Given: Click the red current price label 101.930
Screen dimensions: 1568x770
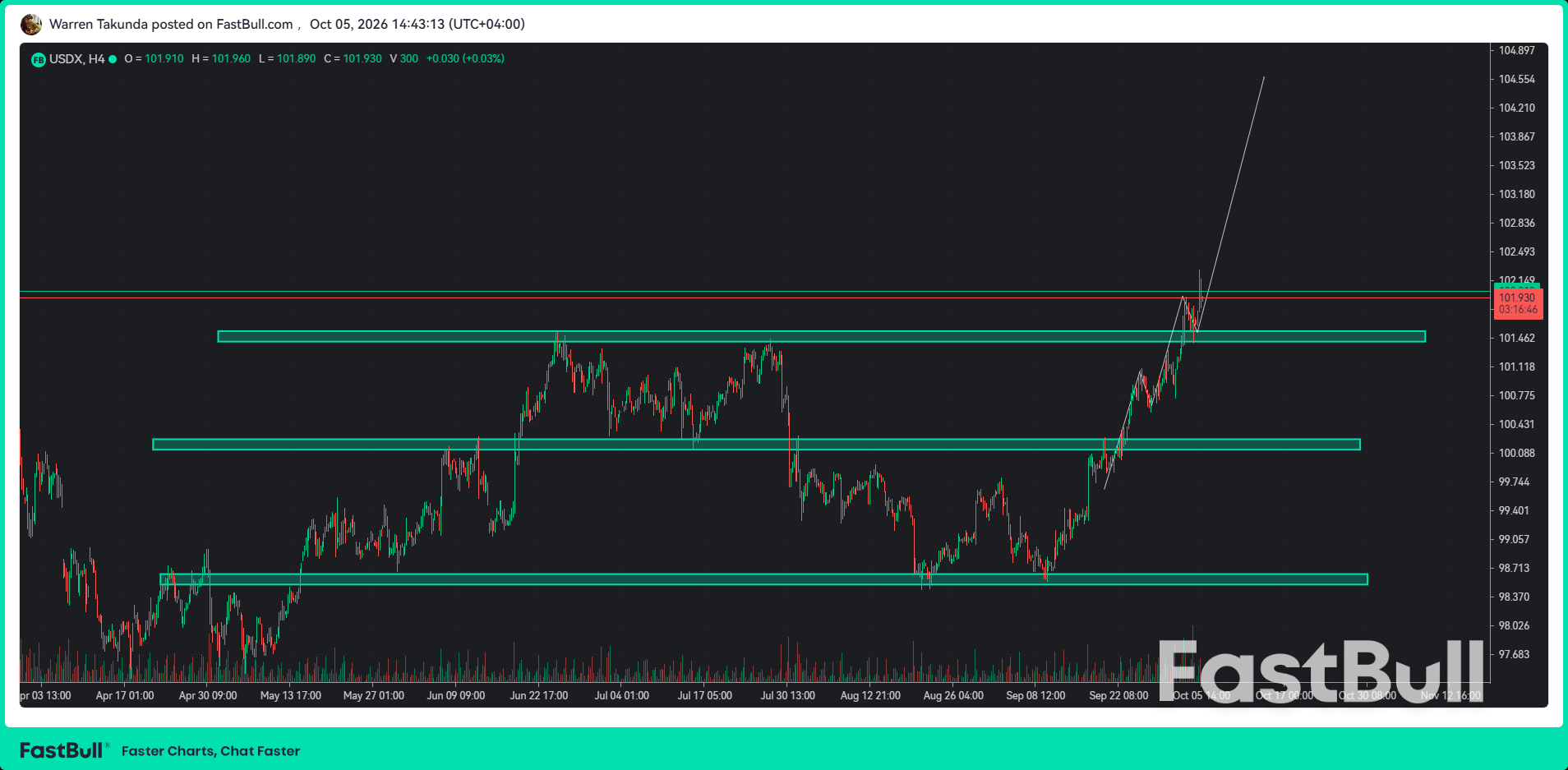Looking at the screenshot, I should click(x=1517, y=298).
